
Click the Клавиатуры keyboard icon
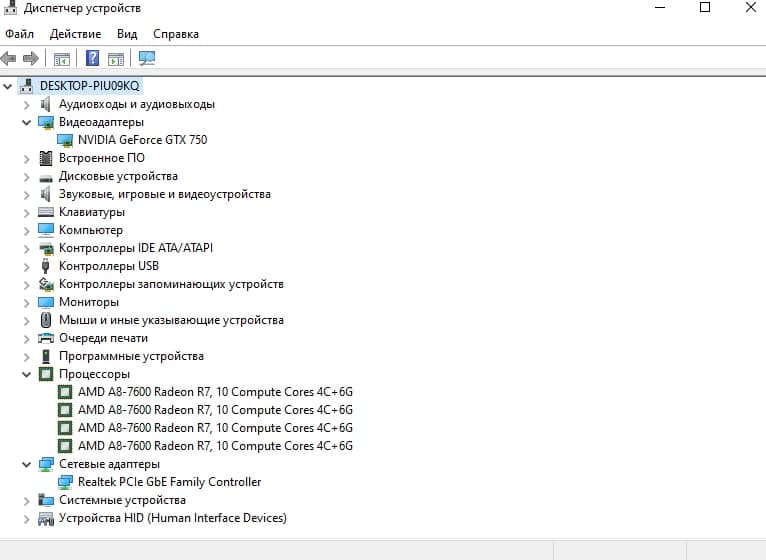[x=46, y=212]
